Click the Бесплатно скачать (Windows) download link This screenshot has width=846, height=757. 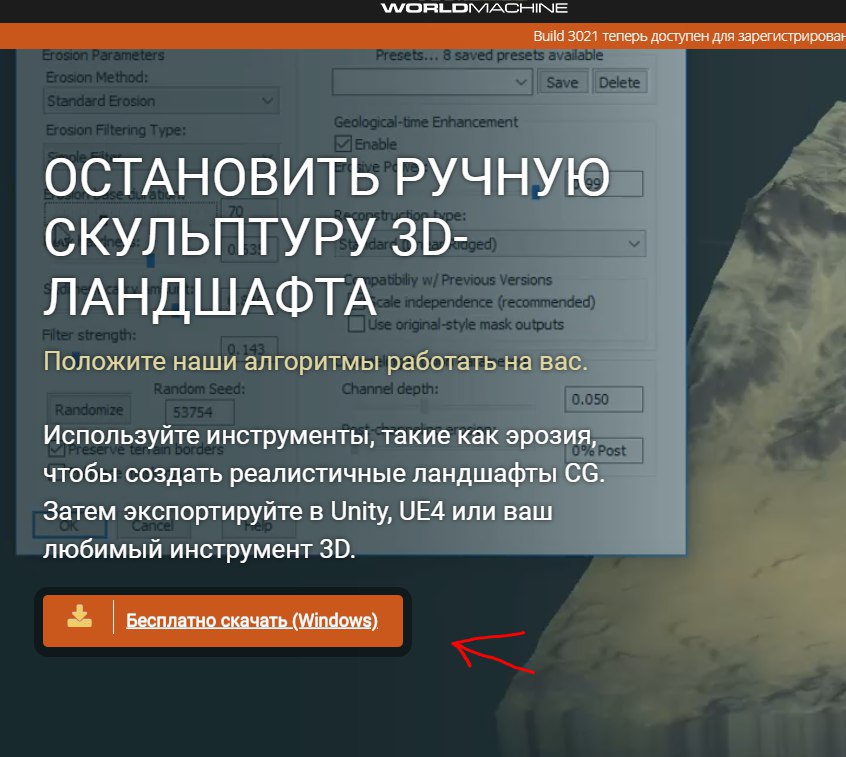click(x=251, y=620)
